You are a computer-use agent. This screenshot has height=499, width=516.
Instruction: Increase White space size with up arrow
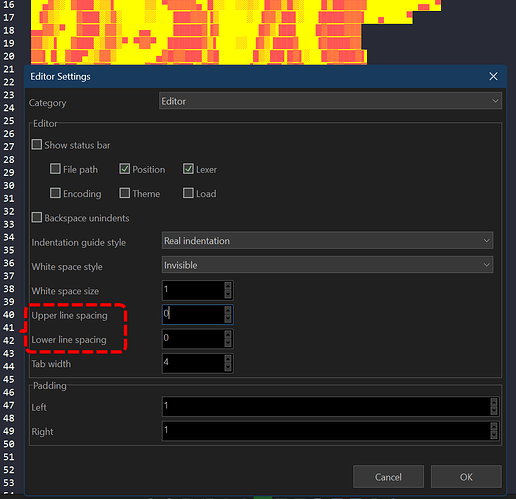[x=228, y=286]
